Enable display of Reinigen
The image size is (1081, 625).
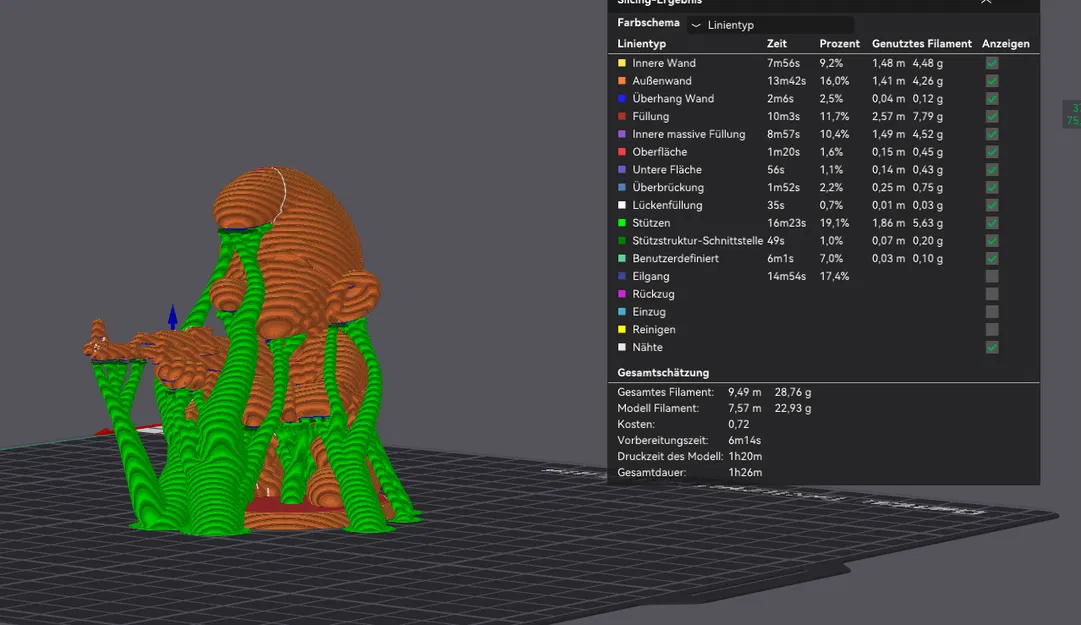pyautogui.click(x=991, y=329)
